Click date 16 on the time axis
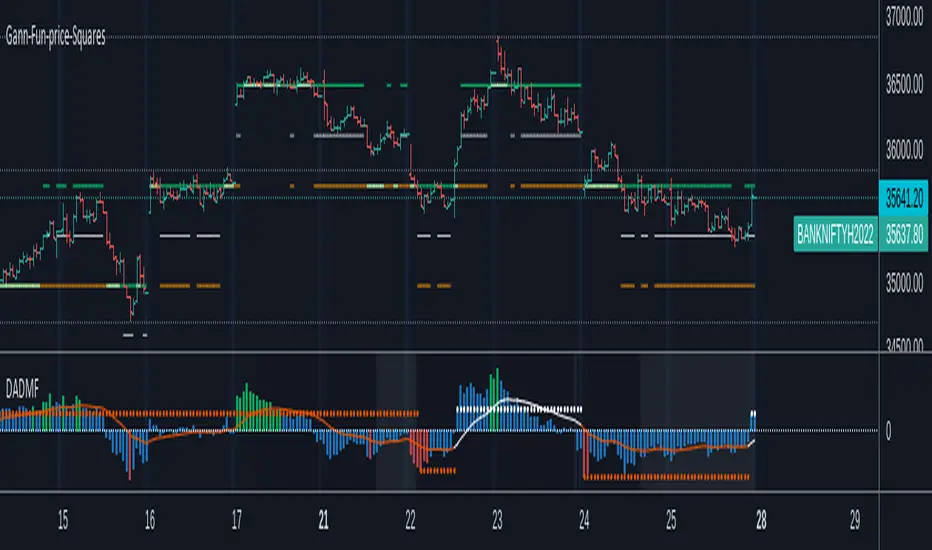This screenshot has height=550, width=932. click(149, 521)
